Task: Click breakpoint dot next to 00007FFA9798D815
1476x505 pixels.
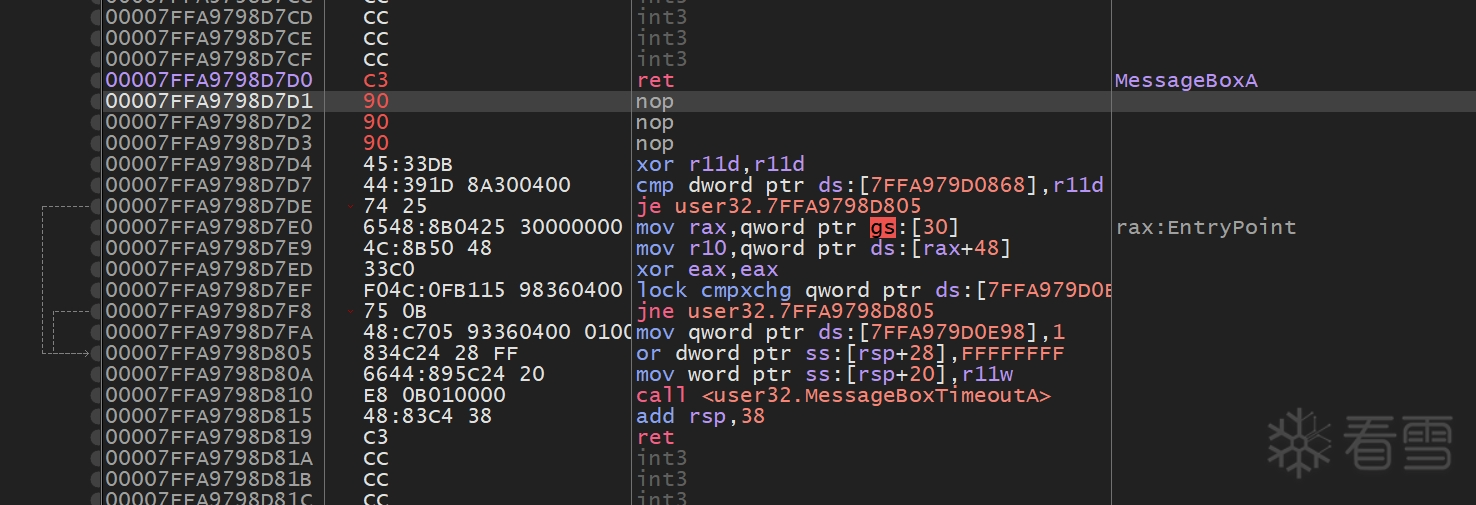Action: [x=96, y=416]
